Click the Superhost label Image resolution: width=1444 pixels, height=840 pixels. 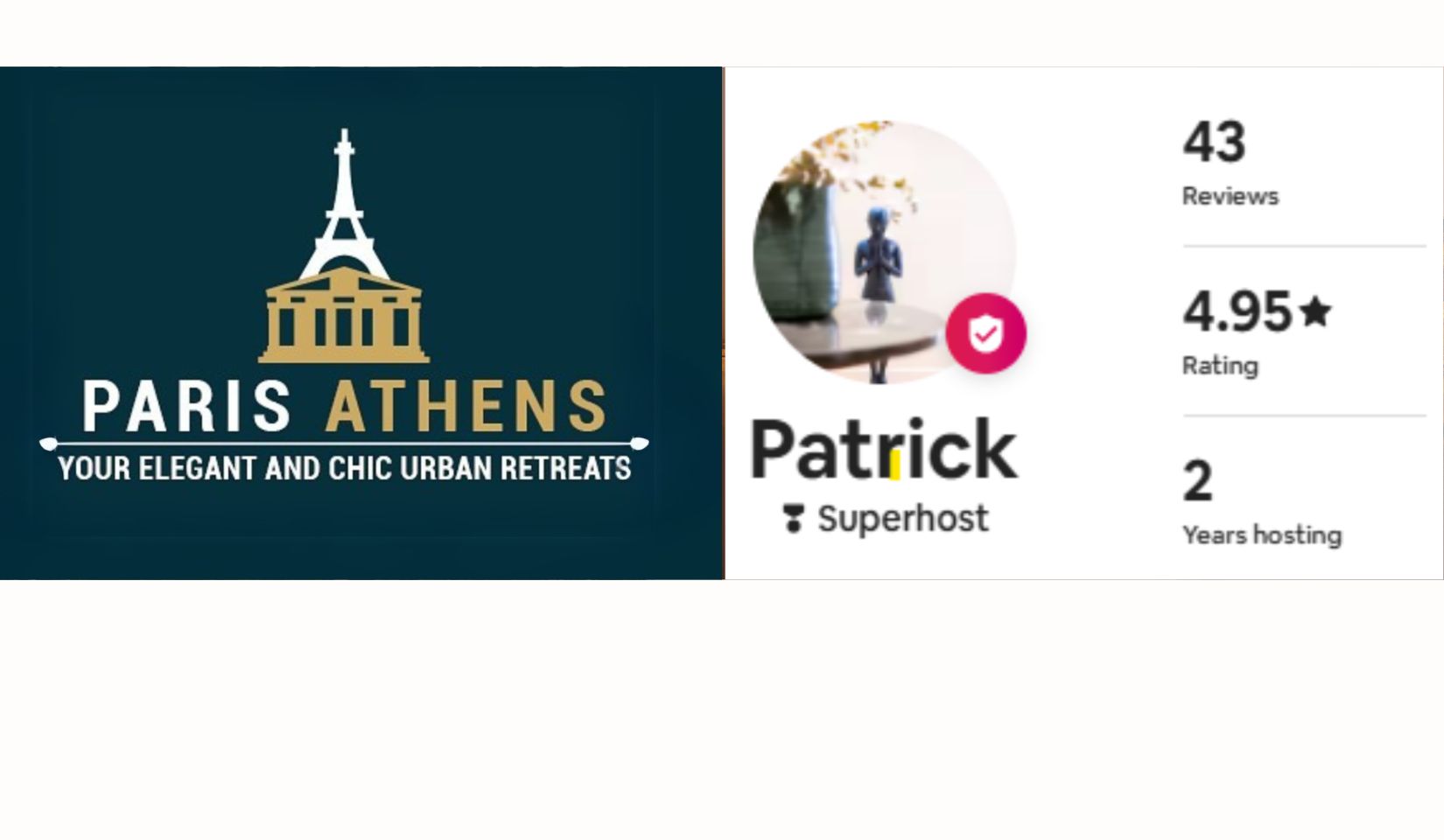coord(903,519)
